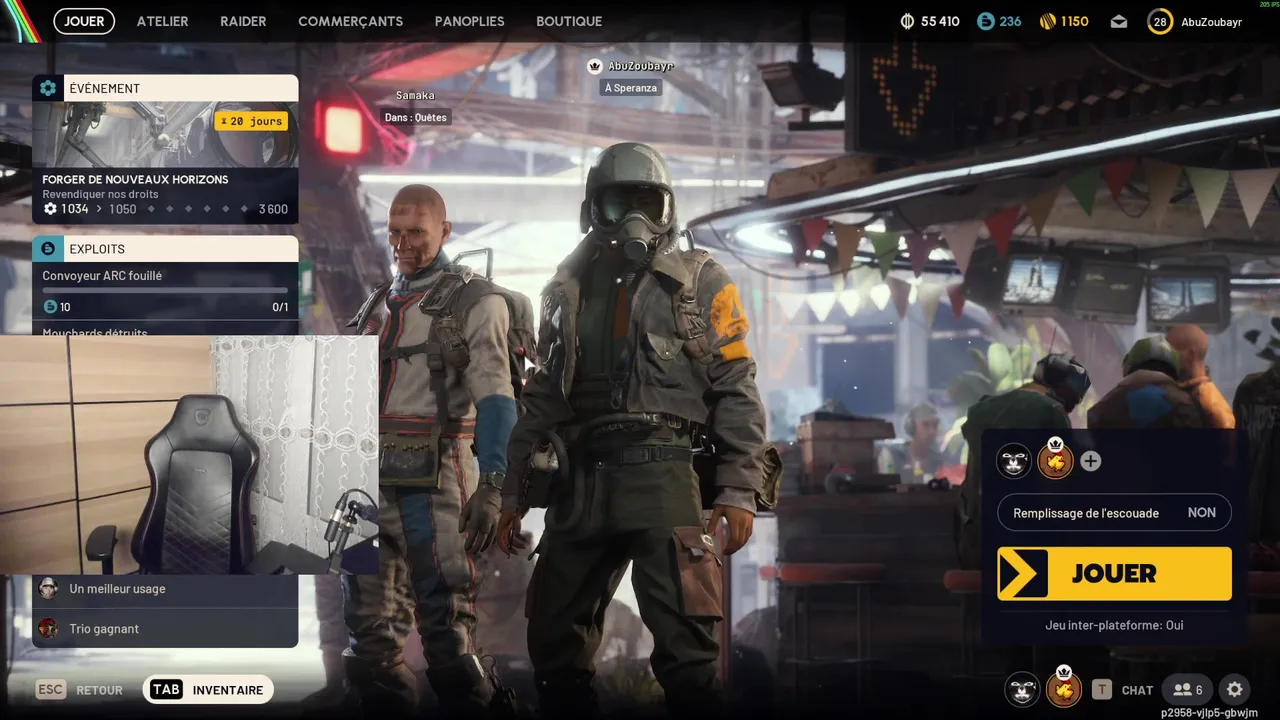Toggle Remplissage de l'escouade NON

point(1114,513)
